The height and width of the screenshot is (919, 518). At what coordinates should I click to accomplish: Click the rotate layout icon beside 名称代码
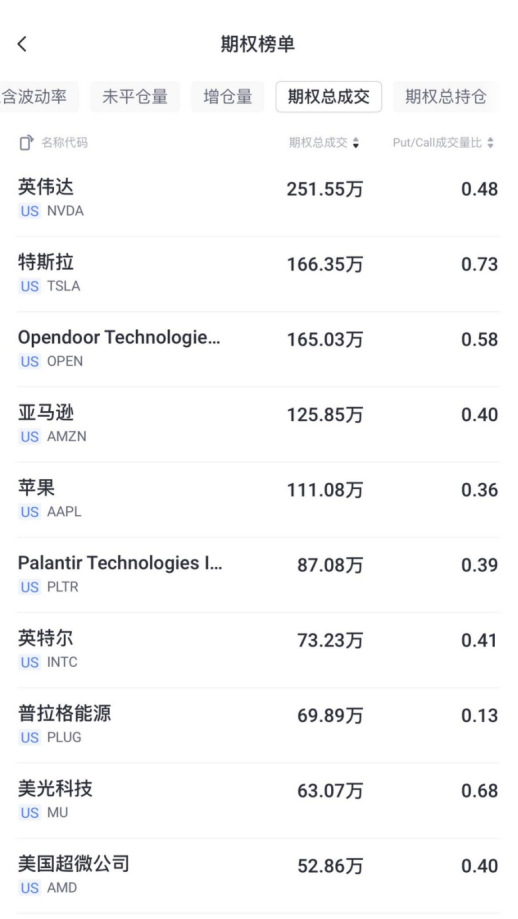(x=26, y=142)
